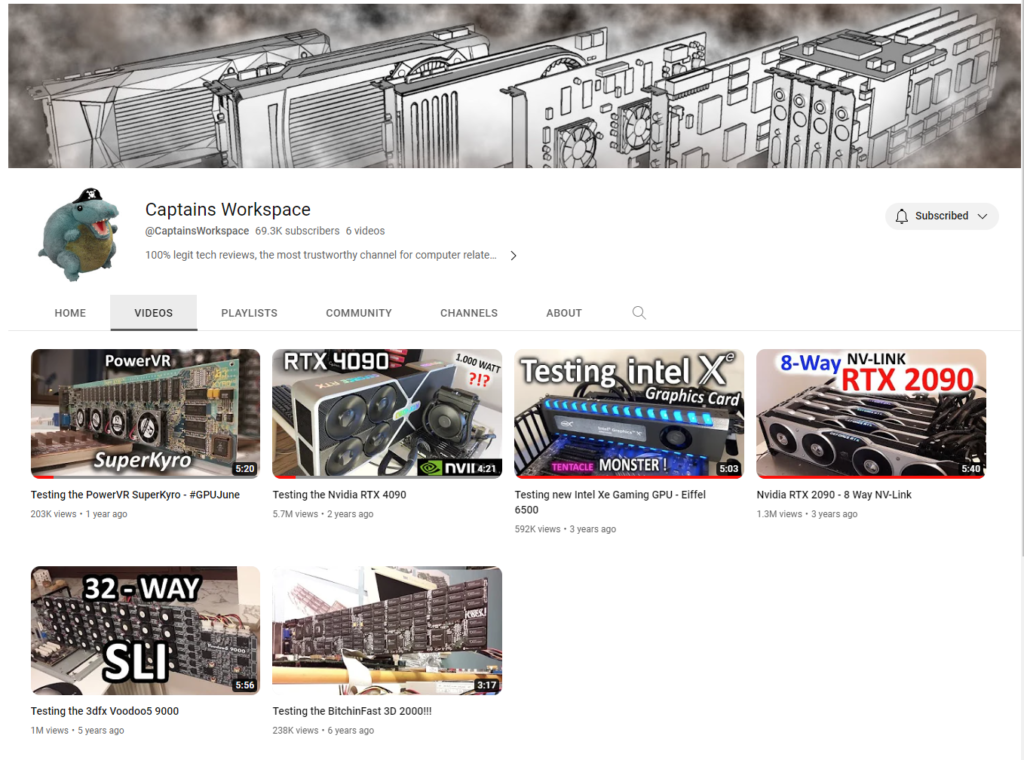1024x760 pixels.
Task: Open the 32-WAY SLI Voodoo5 thumbnail
Action: tap(144, 630)
